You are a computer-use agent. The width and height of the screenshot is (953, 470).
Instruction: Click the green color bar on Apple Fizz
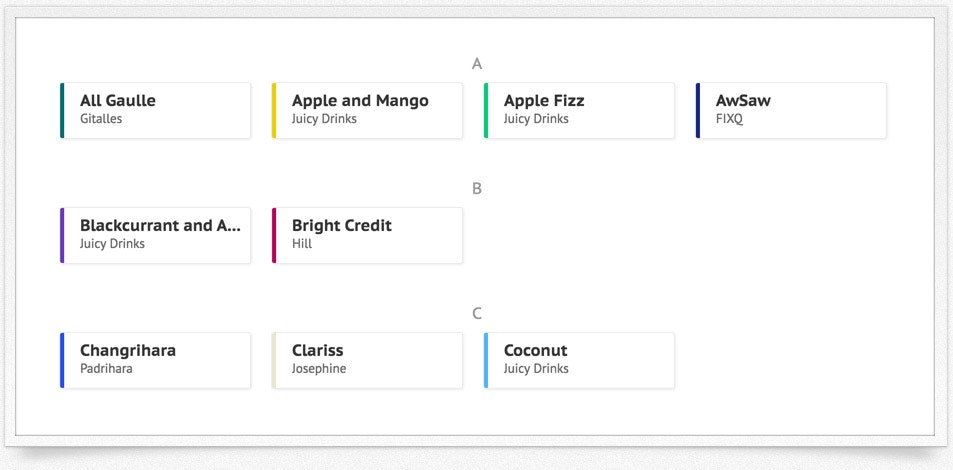486,110
